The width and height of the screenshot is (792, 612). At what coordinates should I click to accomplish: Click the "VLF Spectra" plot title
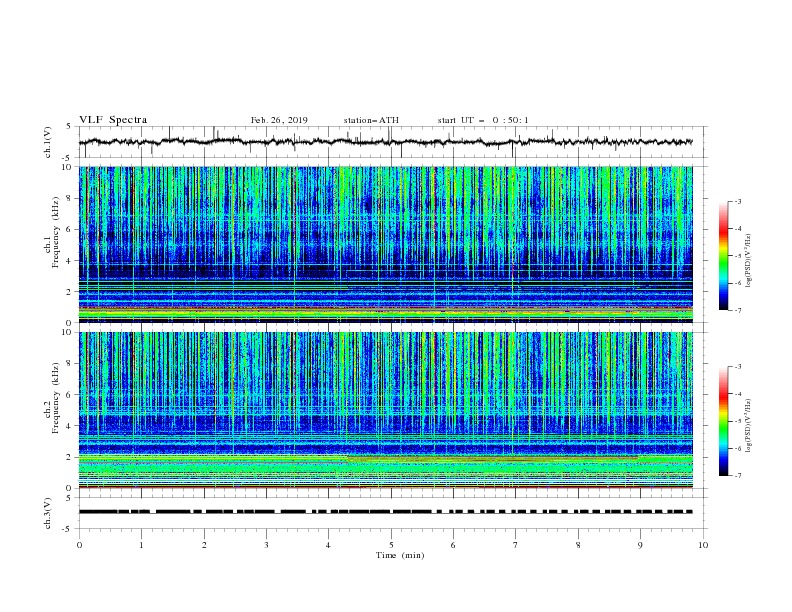tap(113, 120)
